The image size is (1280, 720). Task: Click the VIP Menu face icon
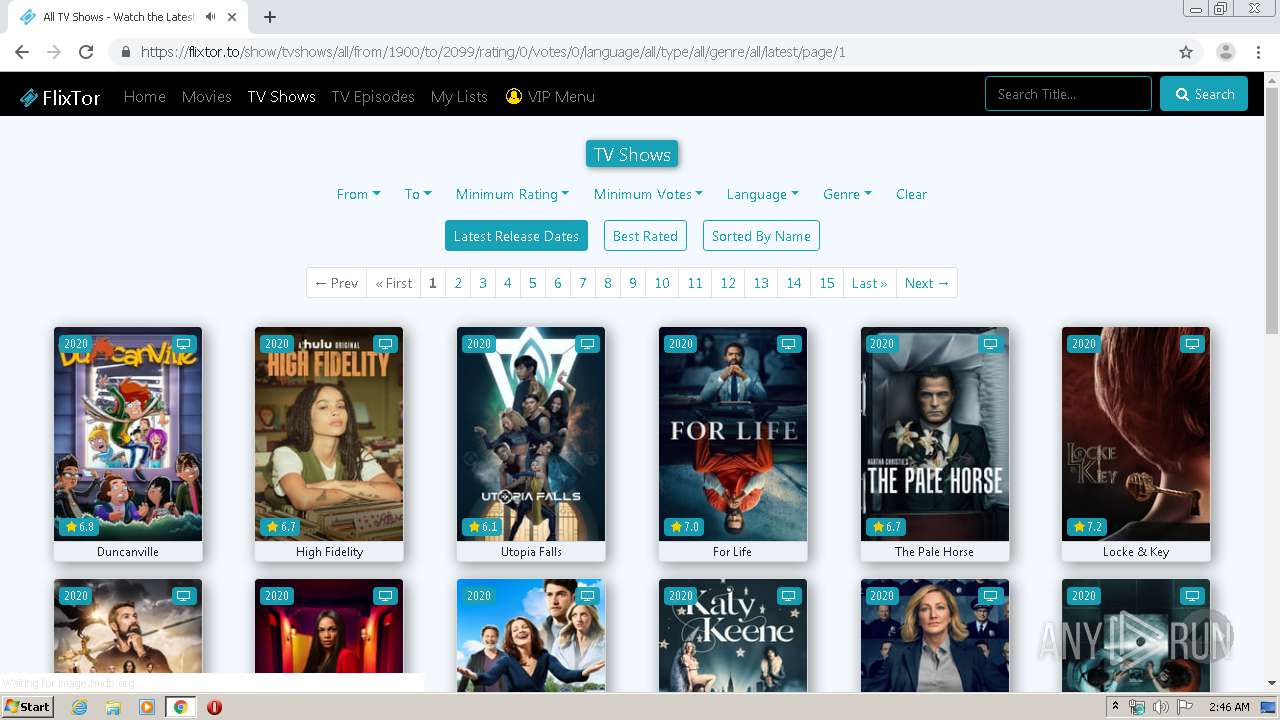pos(514,96)
